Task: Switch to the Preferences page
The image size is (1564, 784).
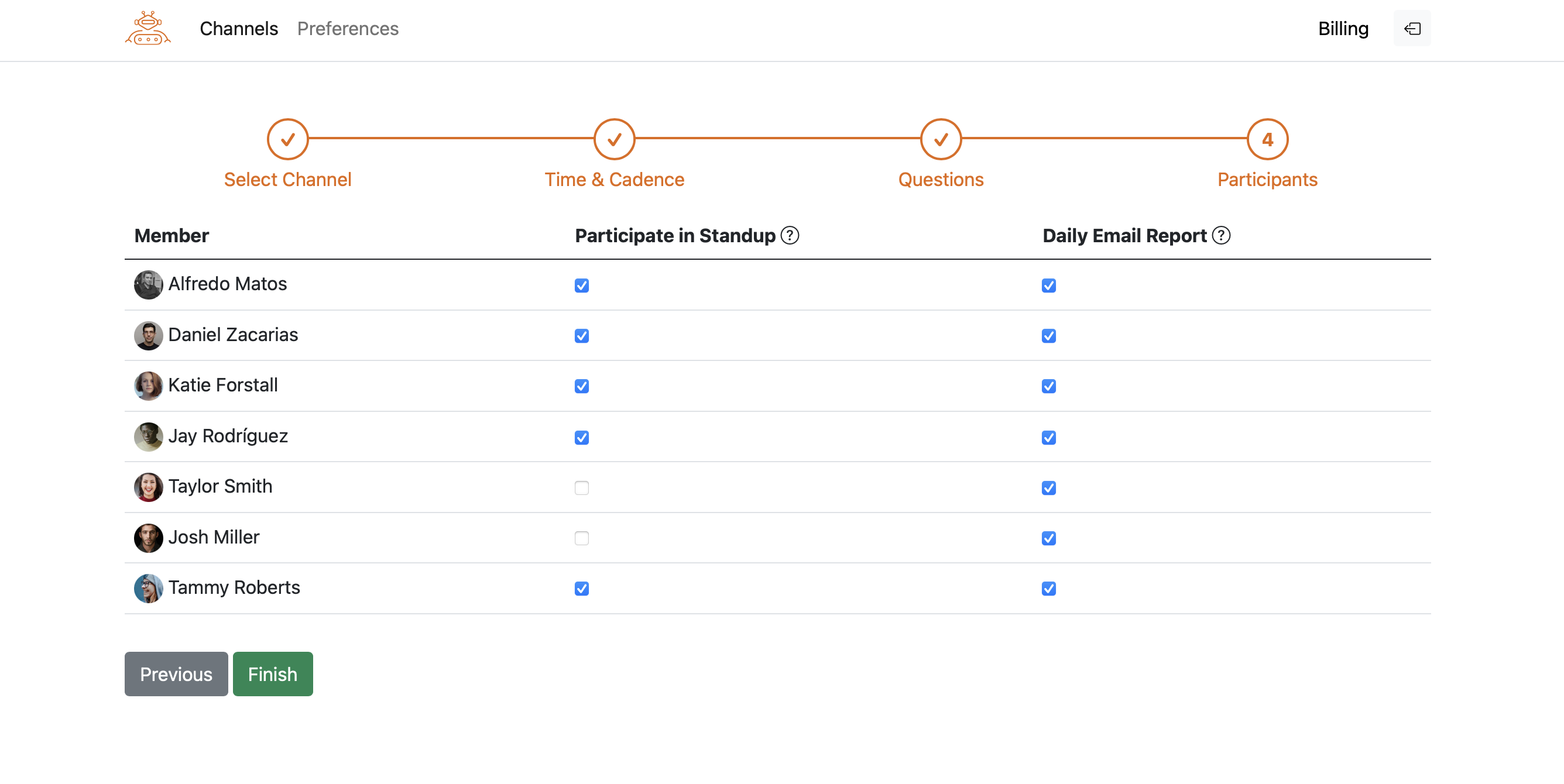Action: coord(347,29)
